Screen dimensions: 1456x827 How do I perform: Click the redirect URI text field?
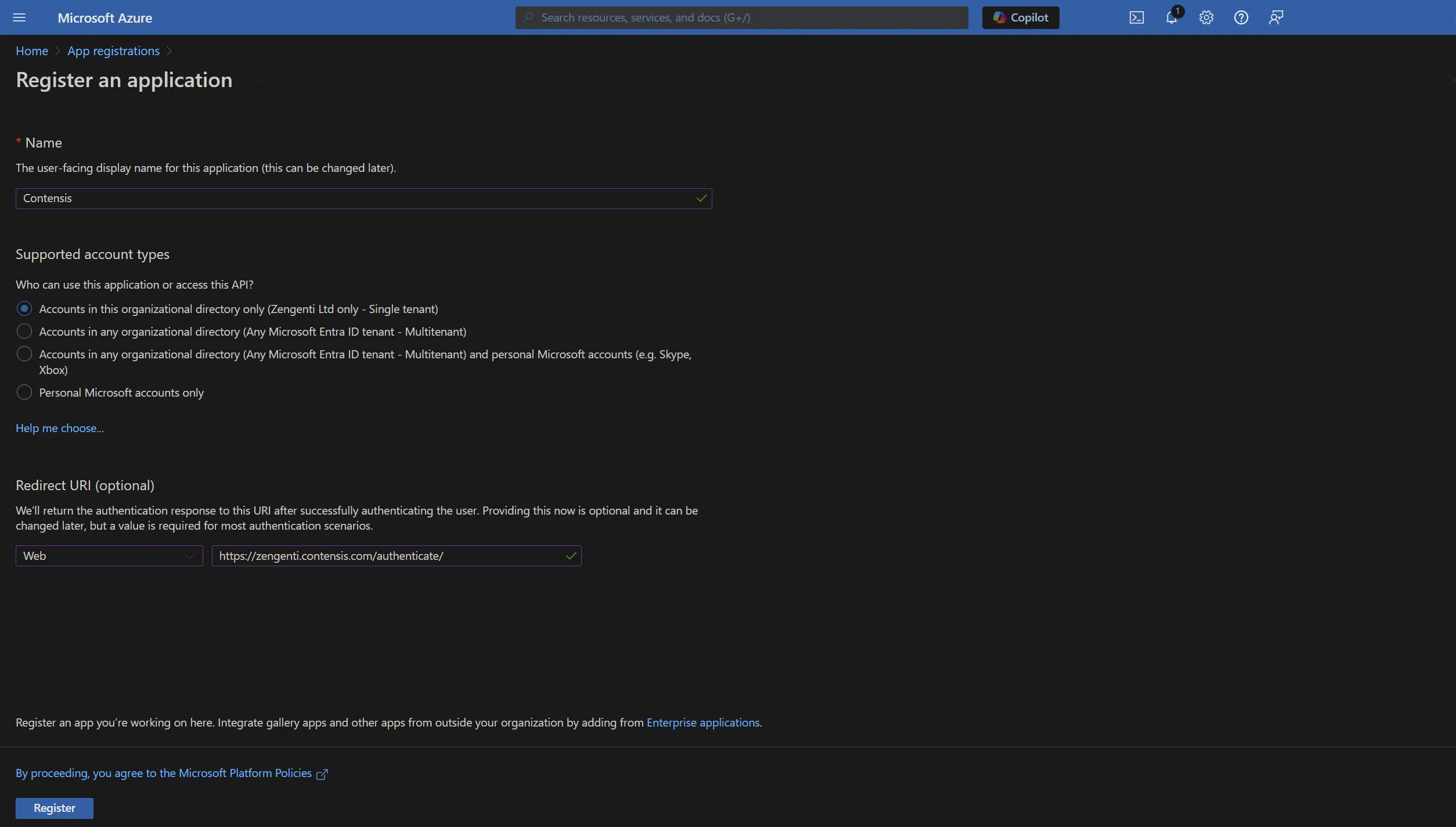[397, 555]
